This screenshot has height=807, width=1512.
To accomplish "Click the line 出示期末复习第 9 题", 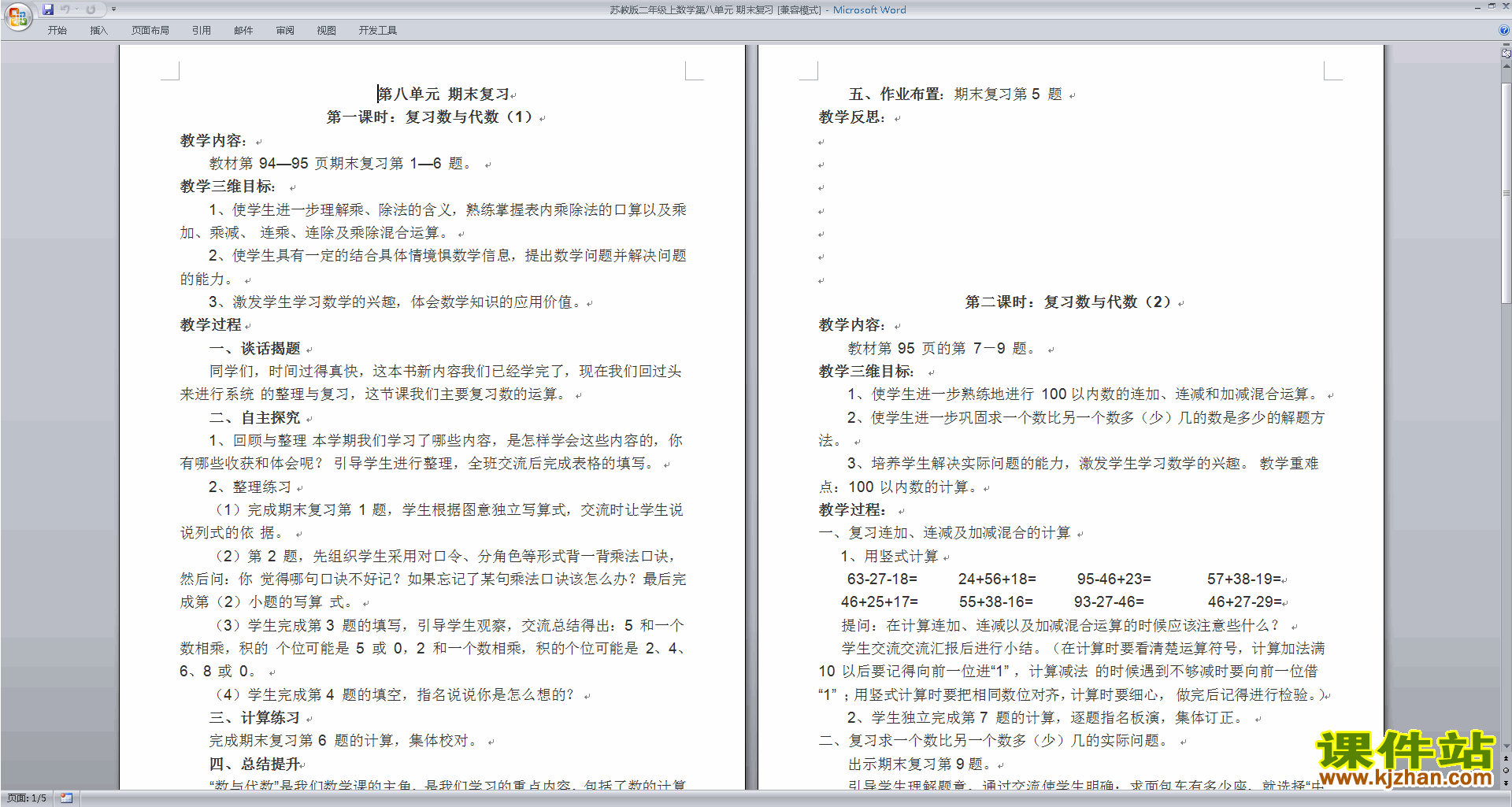I will point(920,764).
